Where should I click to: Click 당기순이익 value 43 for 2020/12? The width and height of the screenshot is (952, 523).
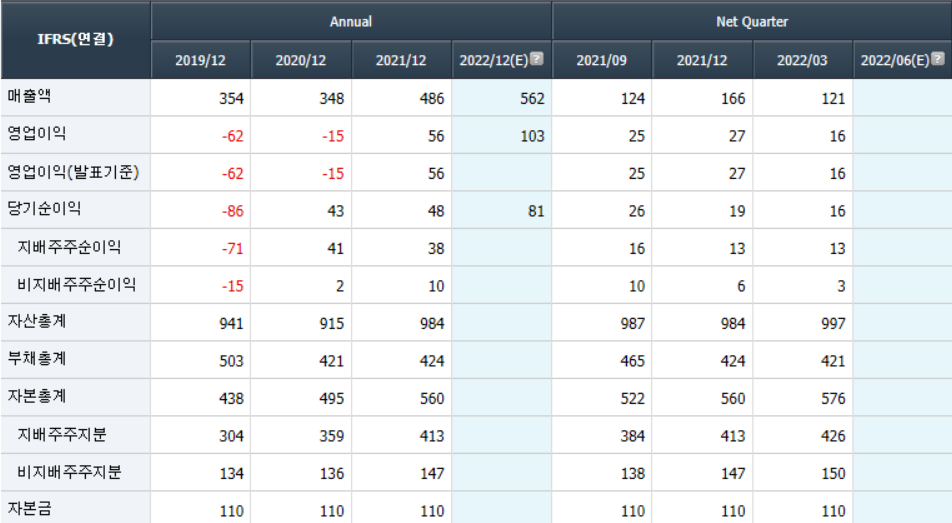[x=335, y=211]
